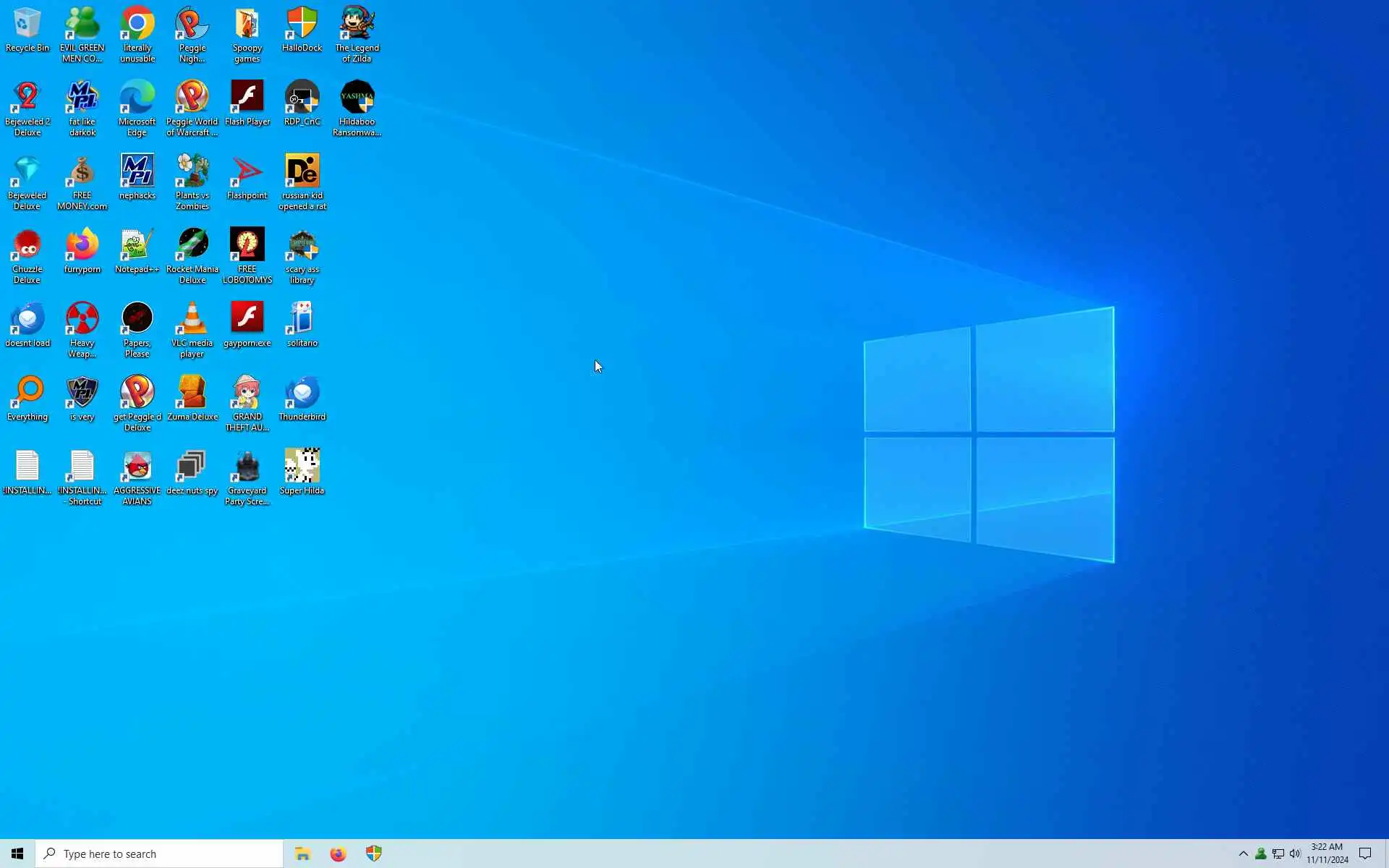Image resolution: width=1389 pixels, height=868 pixels.
Task: Open the volume control in tray
Action: point(1295,854)
